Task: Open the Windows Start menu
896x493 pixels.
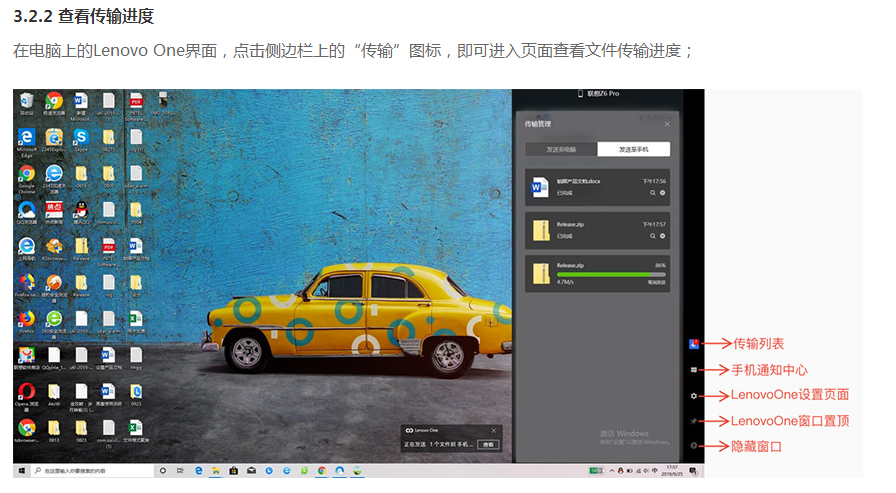Action: pyautogui.click(x=21, y=470)
